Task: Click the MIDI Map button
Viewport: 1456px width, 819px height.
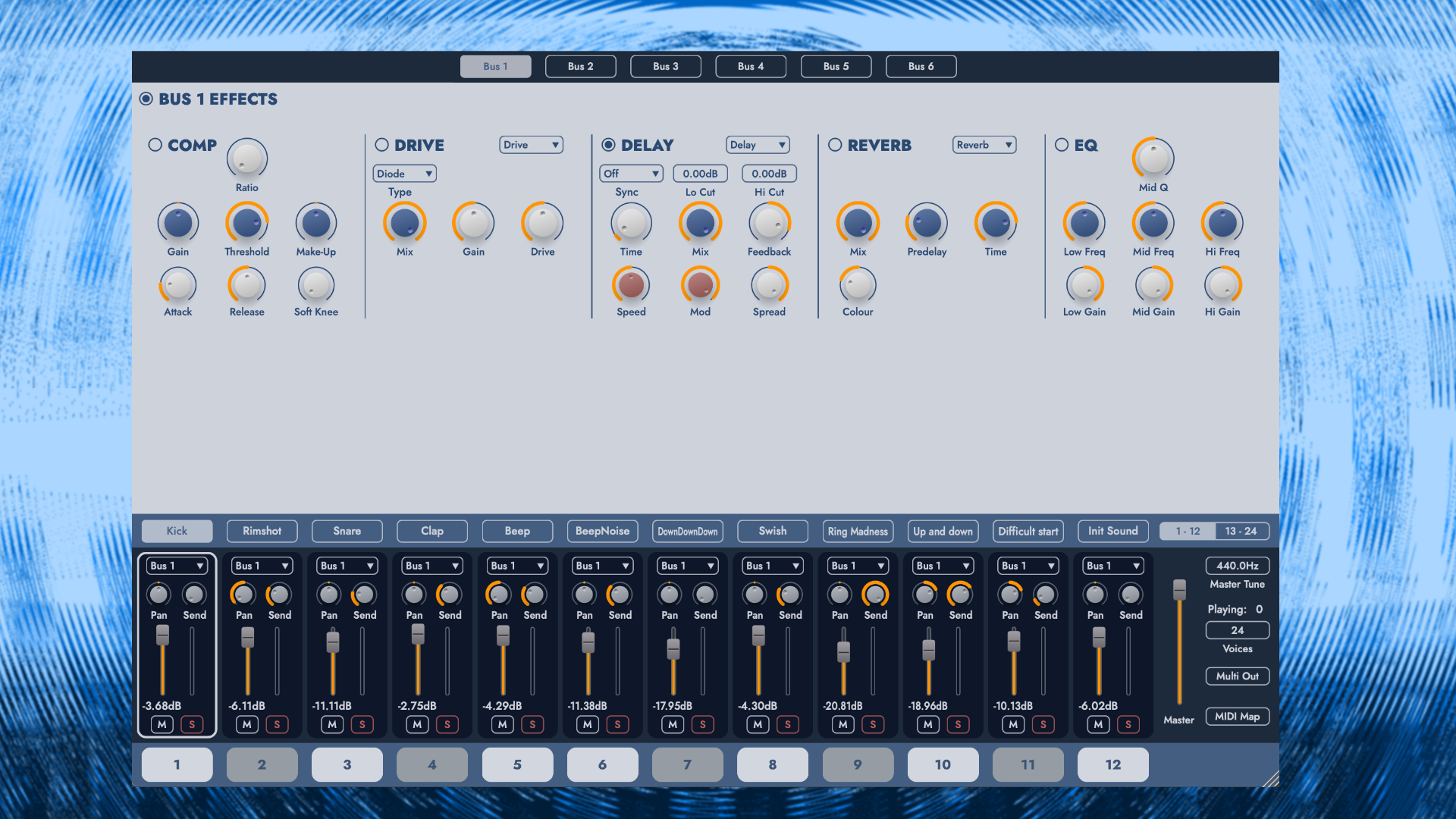Action: 1237,717
